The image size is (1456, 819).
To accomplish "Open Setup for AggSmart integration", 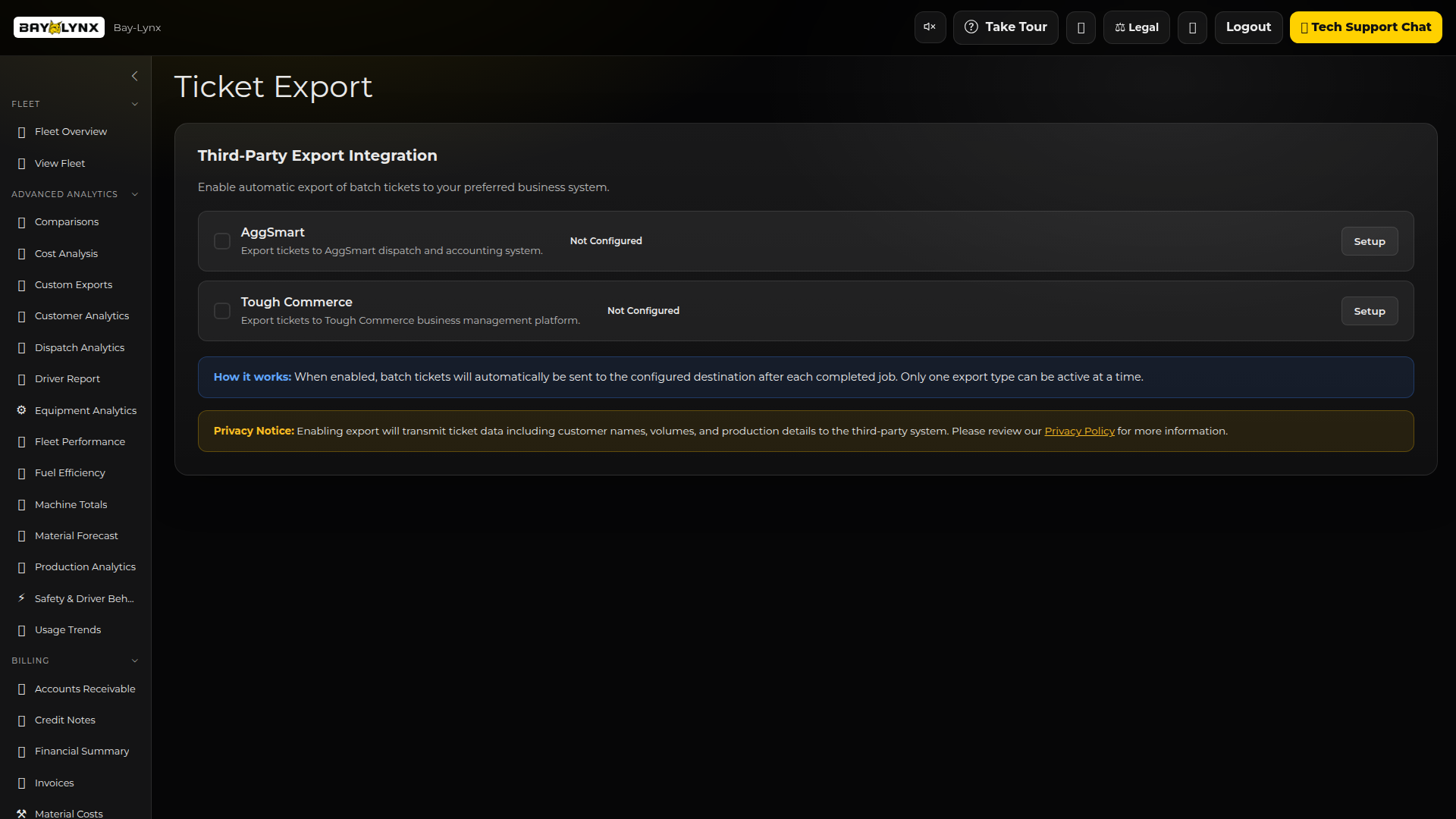I will [x=1369, y=240].
